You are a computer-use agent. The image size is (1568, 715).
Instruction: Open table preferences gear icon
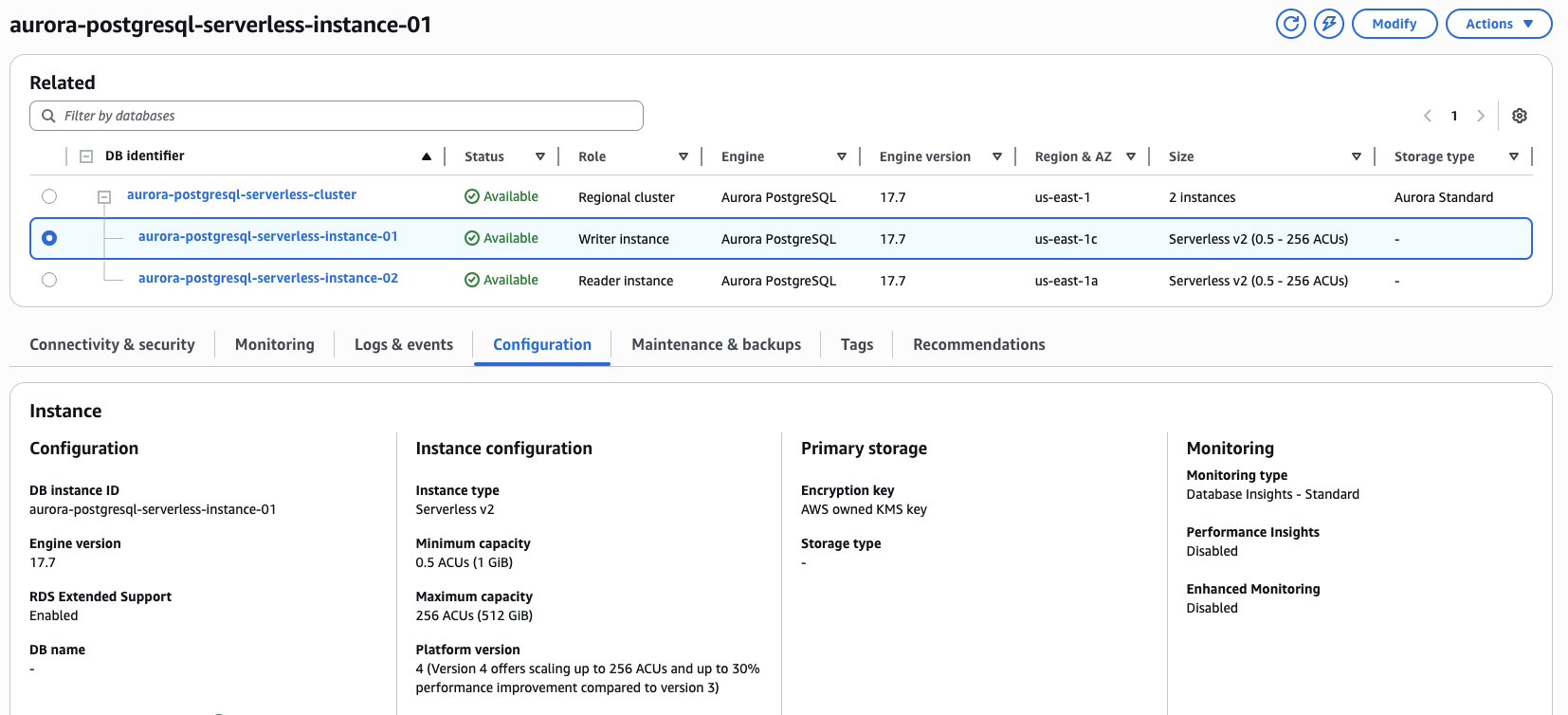coord(1519,116)
